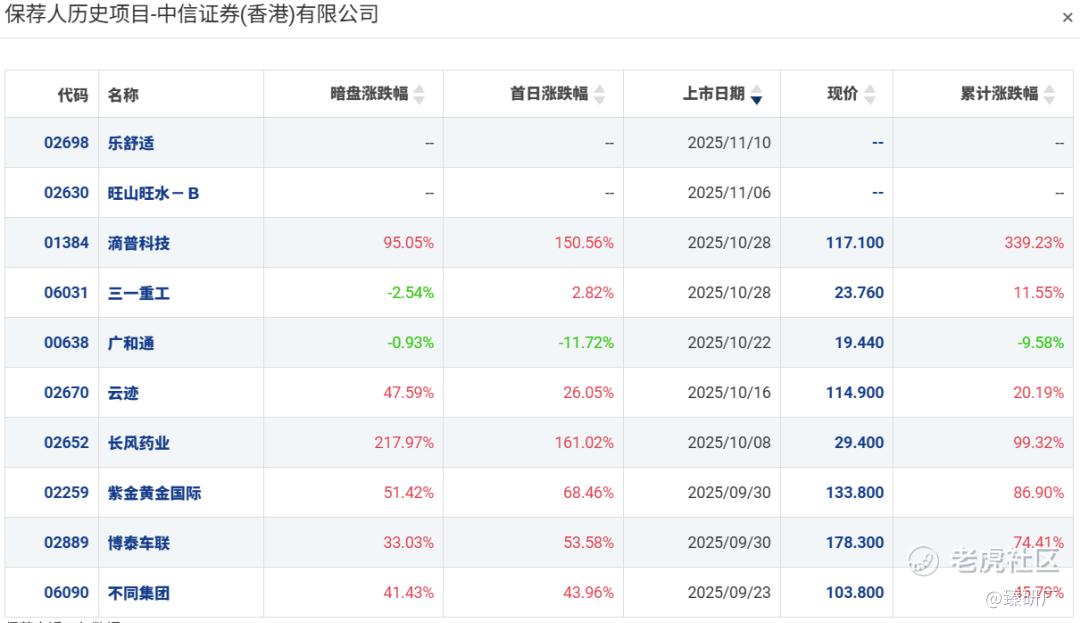Sort by 首日涨跌幅 column arrows
This screenshot has width=1080, height=623.
[599, 94]
